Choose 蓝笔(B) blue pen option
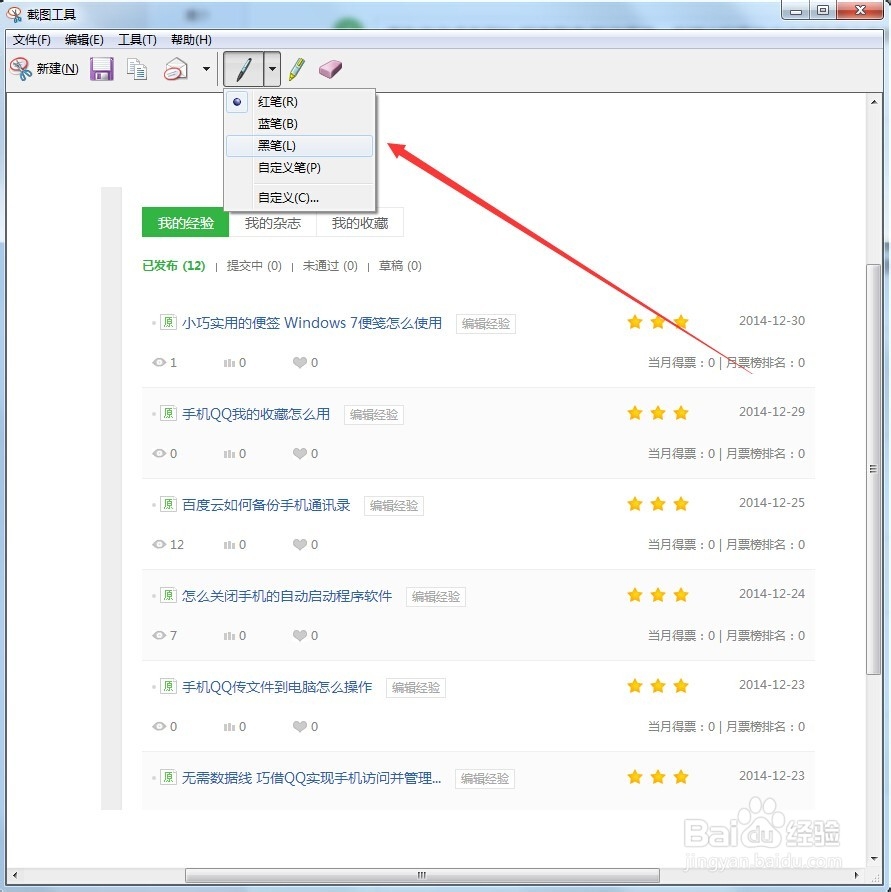Screen dimensions: 891x892 (300, 123)
